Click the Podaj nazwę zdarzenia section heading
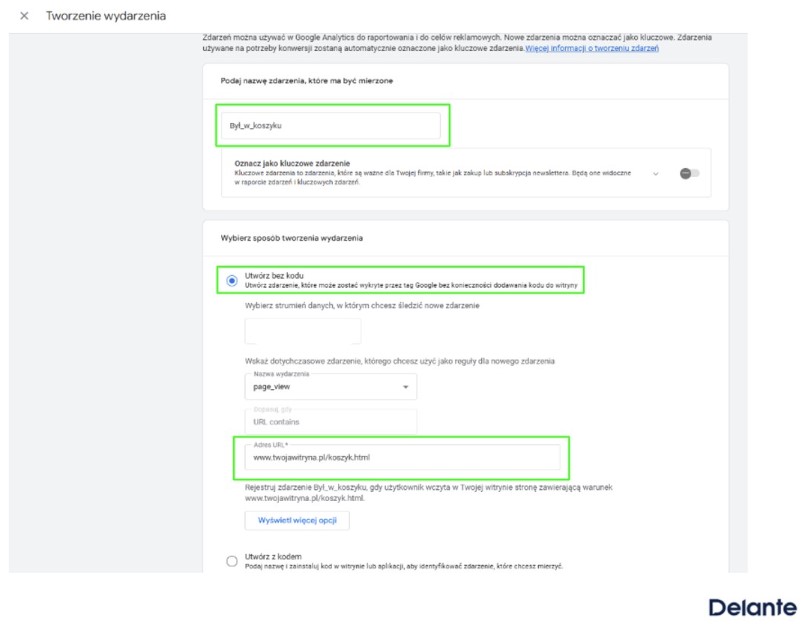 coord(306,81)
